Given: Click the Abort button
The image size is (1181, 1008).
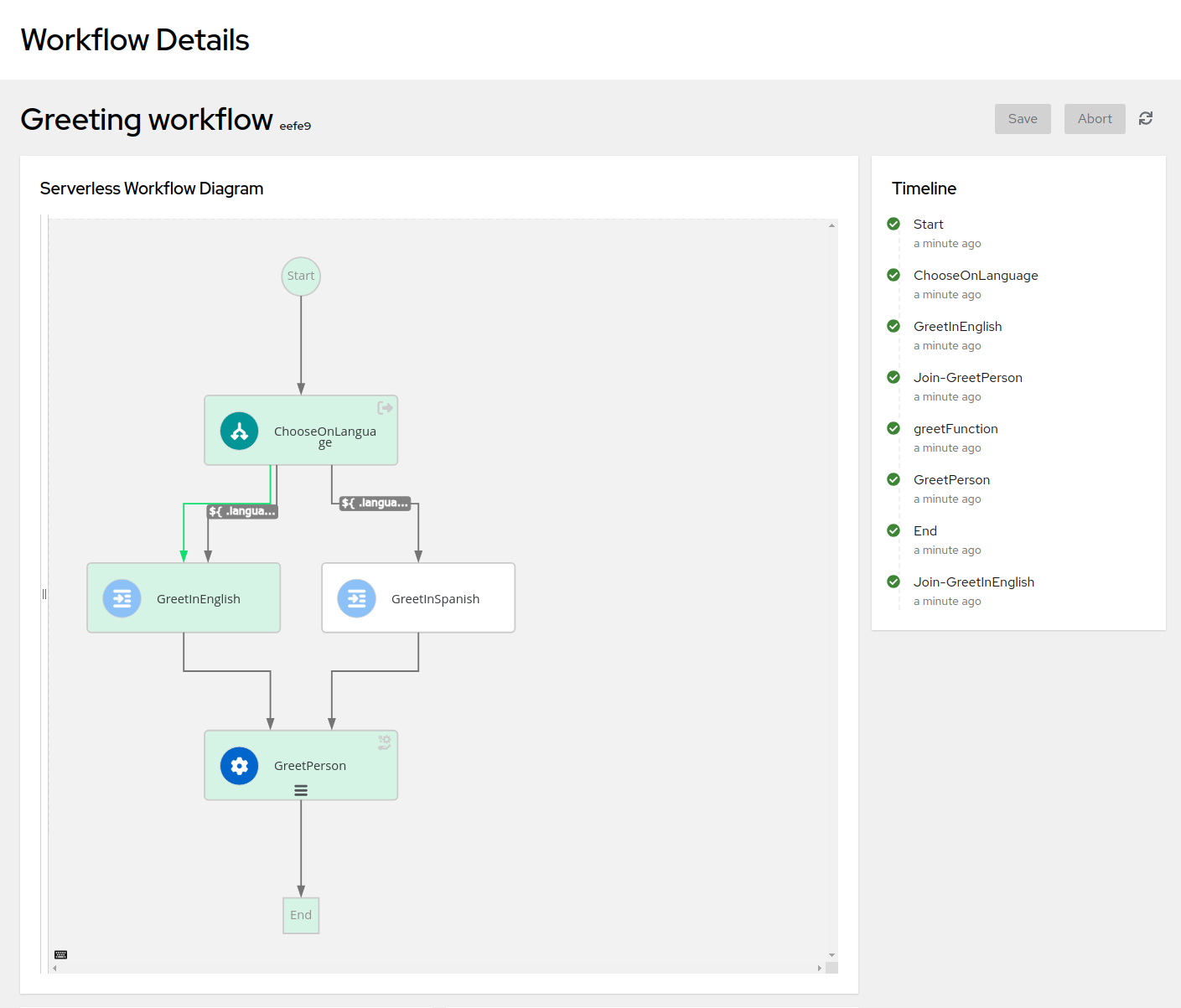Looking at the screenshot, I should (x=1094, y=118).
